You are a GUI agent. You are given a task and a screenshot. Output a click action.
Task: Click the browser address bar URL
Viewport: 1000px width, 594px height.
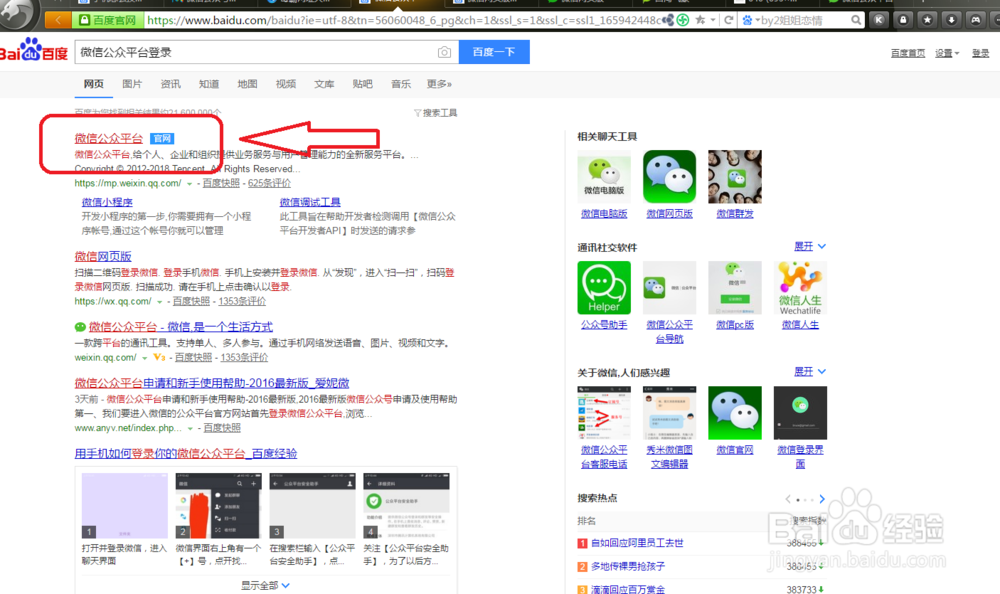404,20
